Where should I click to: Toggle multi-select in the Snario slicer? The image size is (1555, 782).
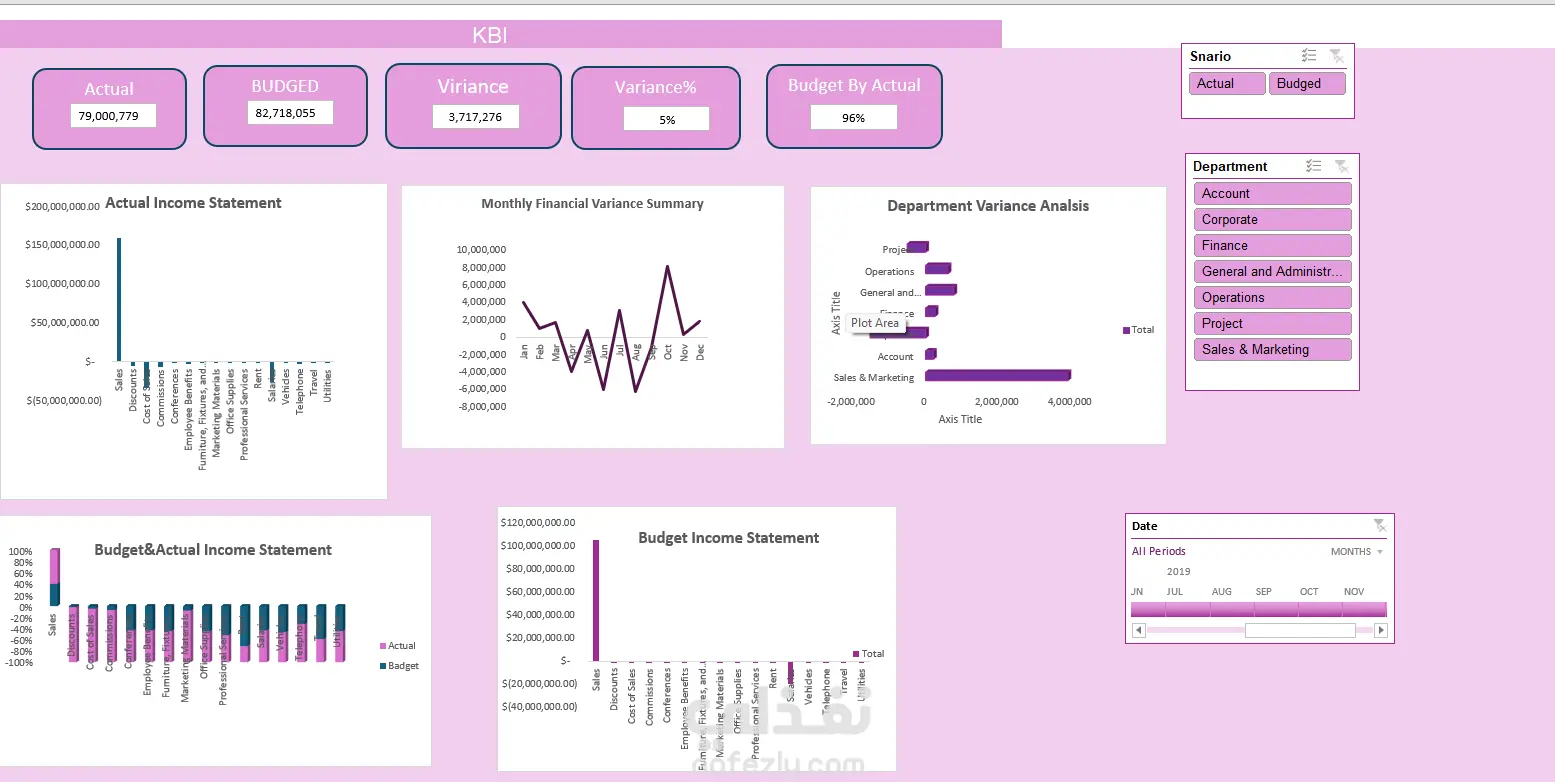coord(1309,56)
